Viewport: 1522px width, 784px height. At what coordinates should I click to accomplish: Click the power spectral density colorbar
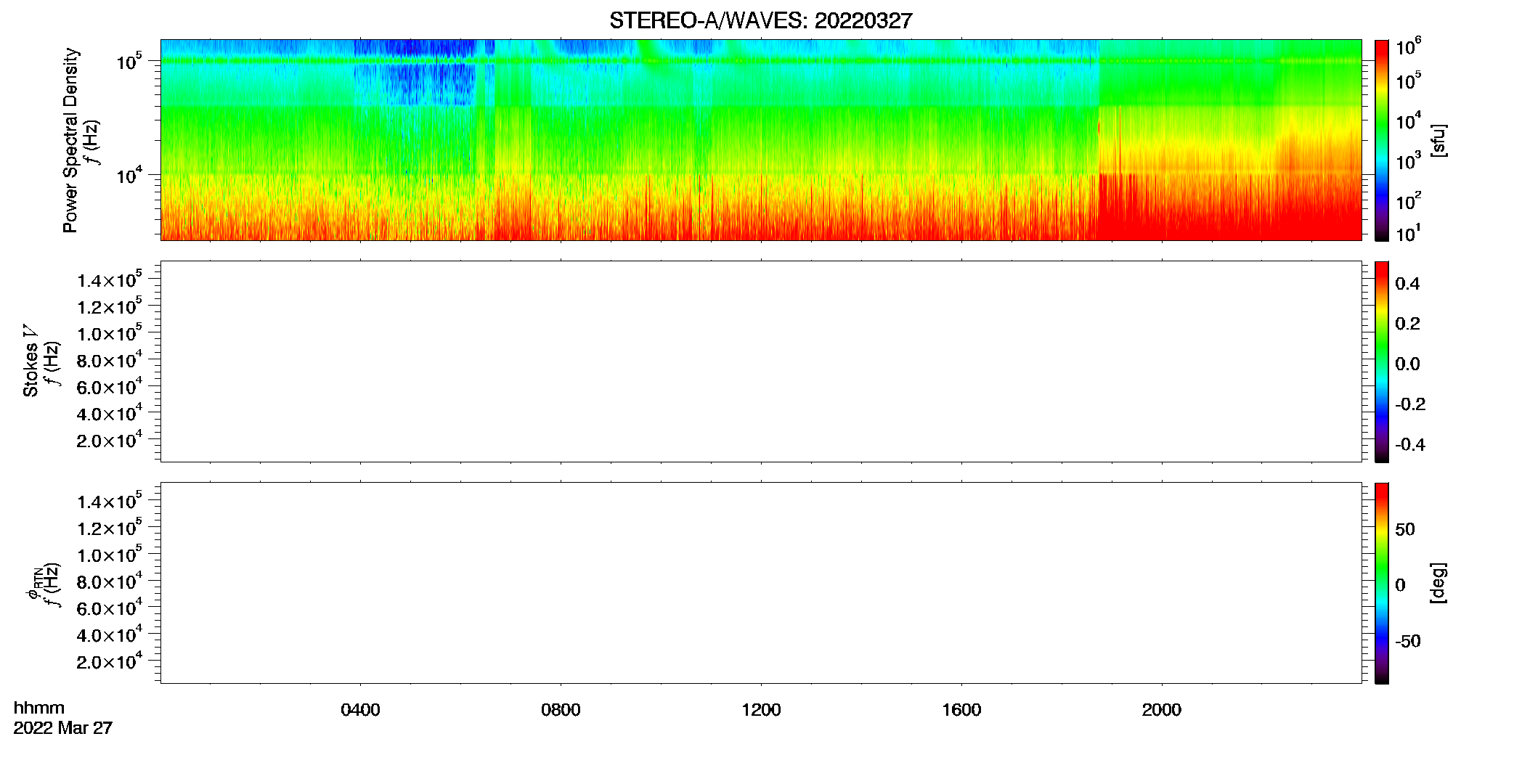pos(1382,140)
